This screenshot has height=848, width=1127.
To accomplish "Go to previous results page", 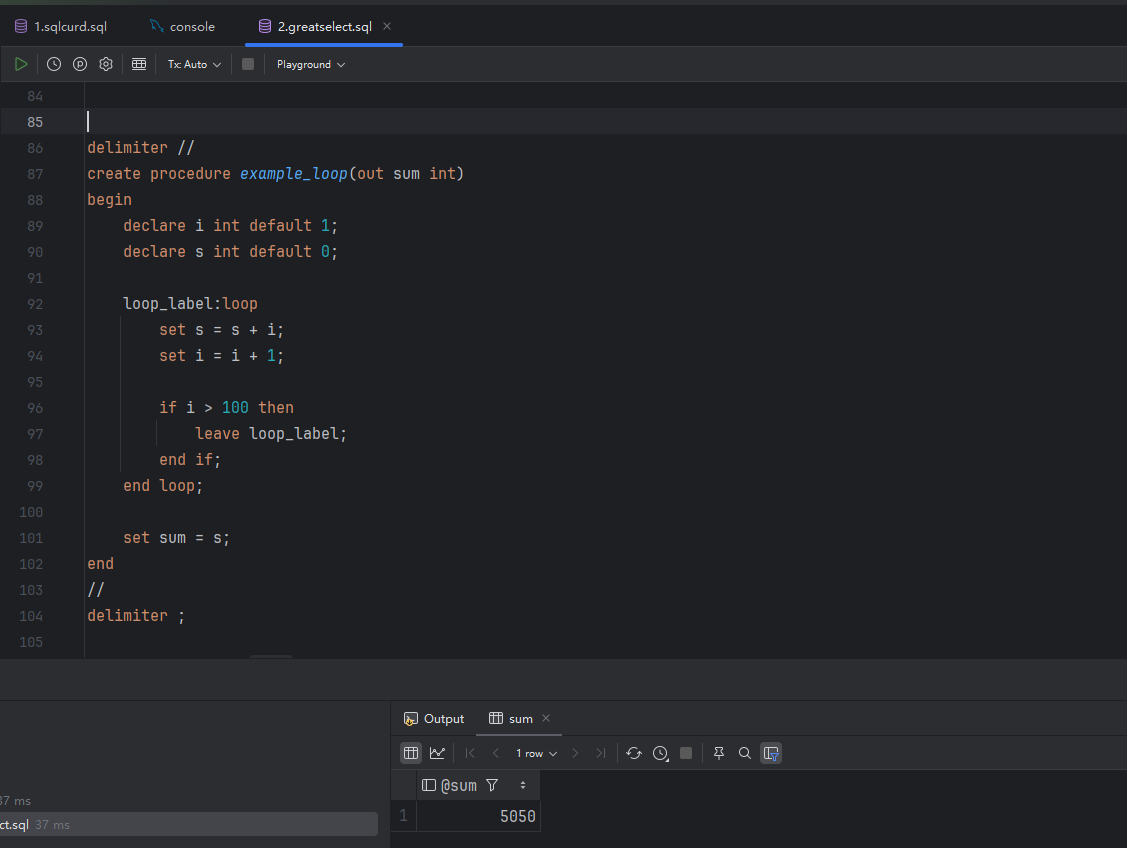I will pyautogui.click(x=495, y=753).
